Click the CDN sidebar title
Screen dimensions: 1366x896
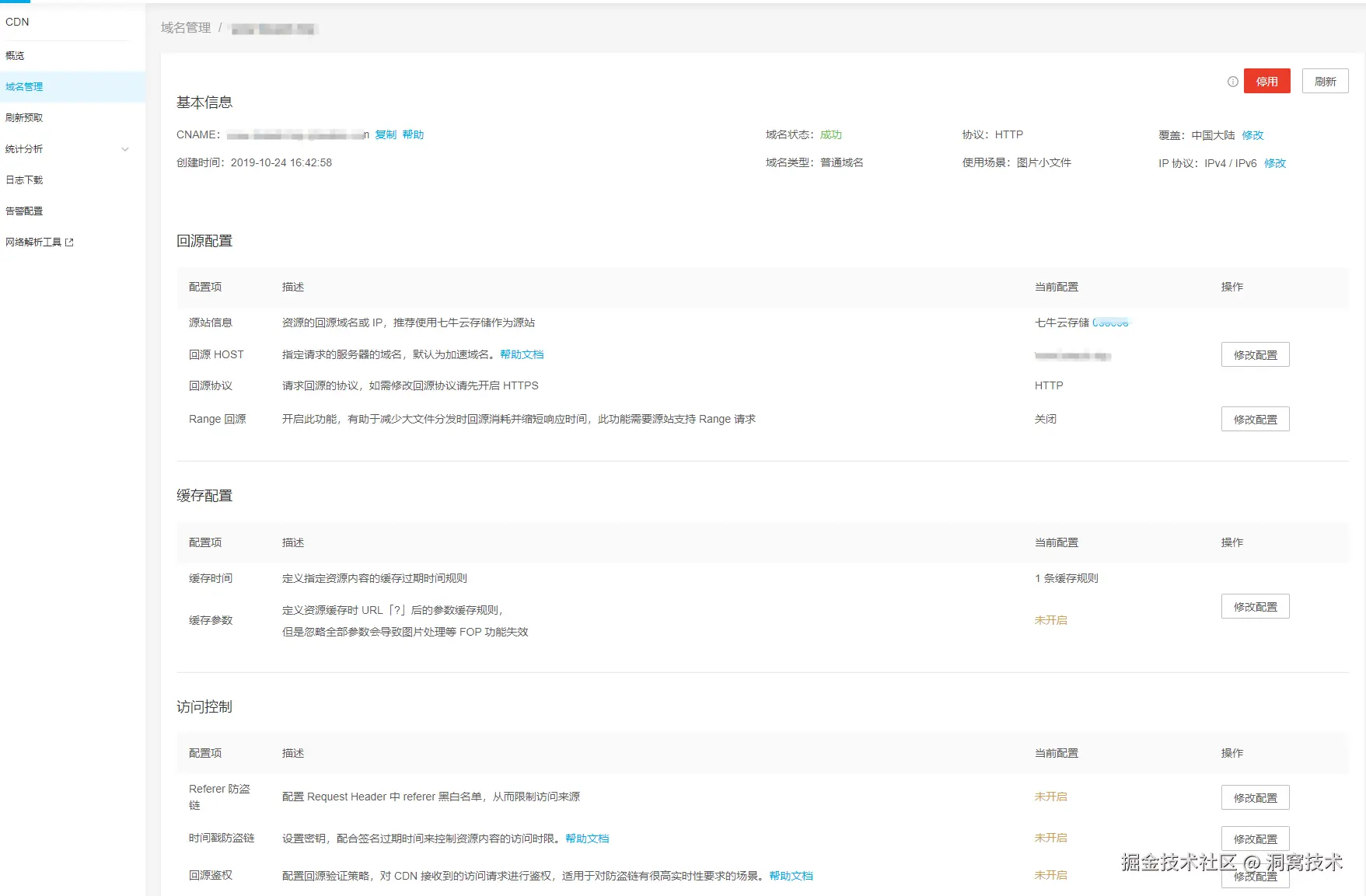coord(17,22)
